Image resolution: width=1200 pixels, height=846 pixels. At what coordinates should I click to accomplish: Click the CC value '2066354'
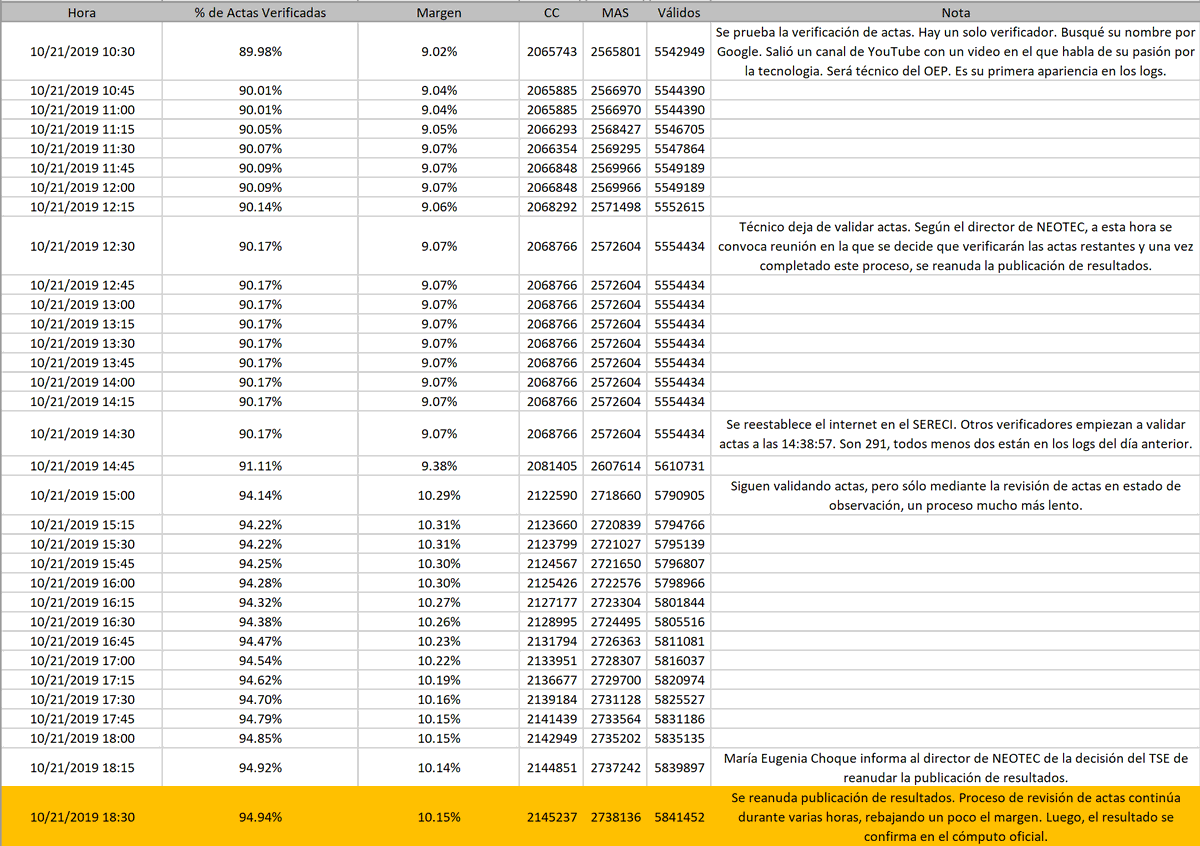click(551, 148)
